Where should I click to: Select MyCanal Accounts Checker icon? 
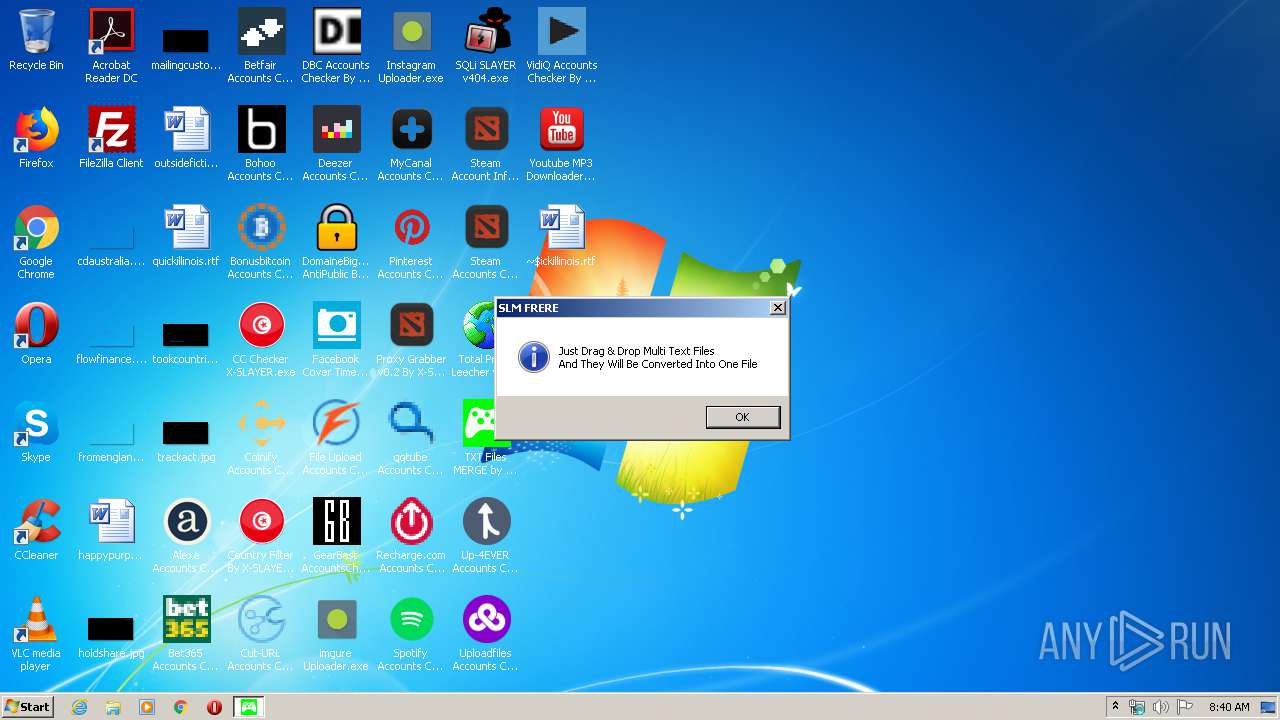[x=411, y=144]
